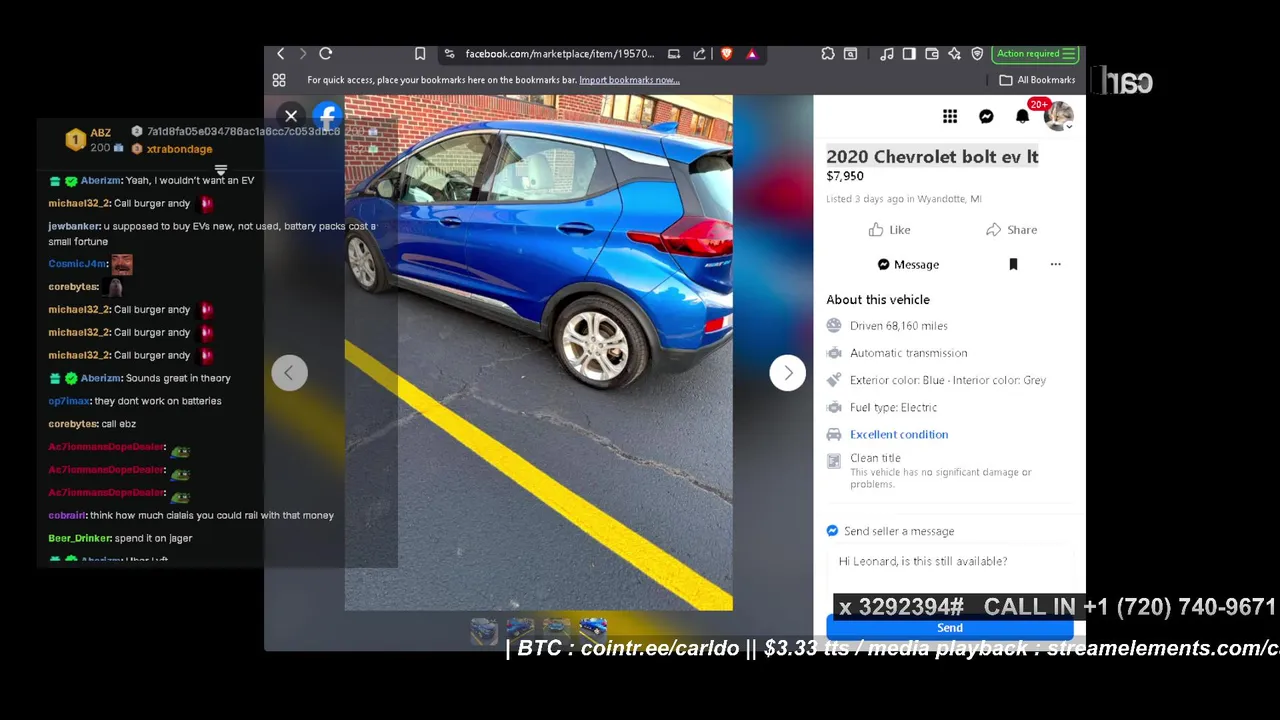This screenshot has height=720, width=1280.
Task: Open the All Bookmarks folder
Action: click(1038, 80)
